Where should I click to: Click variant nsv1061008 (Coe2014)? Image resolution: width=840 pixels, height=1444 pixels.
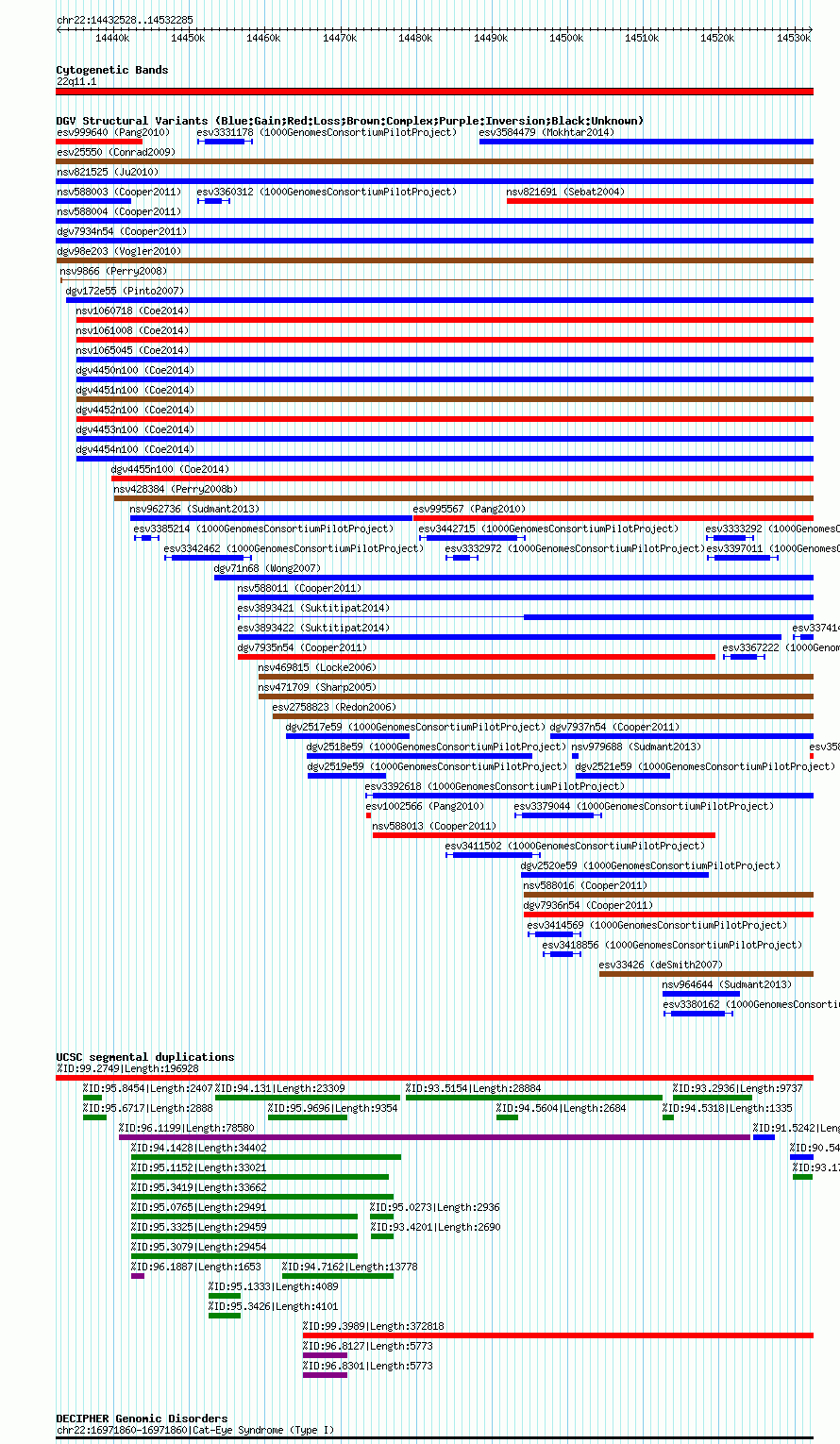pos(445,340)
